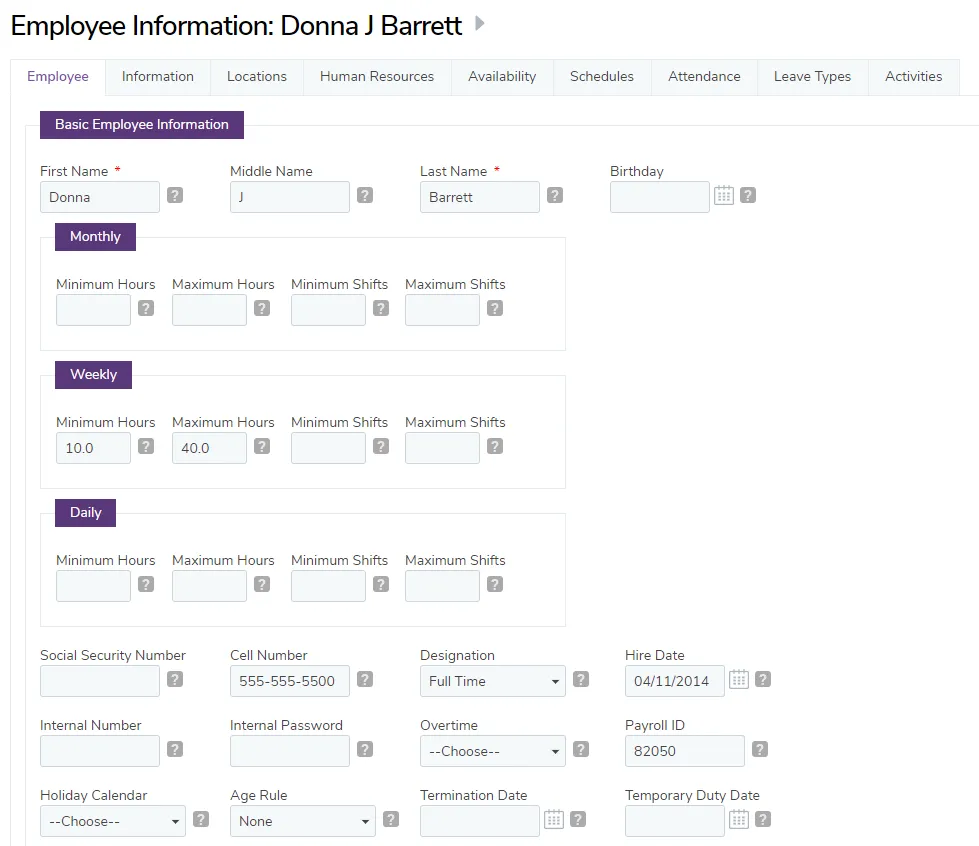The image size is (979, 846).
Task: Switch to the Locations tab
Action: (257, 77)
